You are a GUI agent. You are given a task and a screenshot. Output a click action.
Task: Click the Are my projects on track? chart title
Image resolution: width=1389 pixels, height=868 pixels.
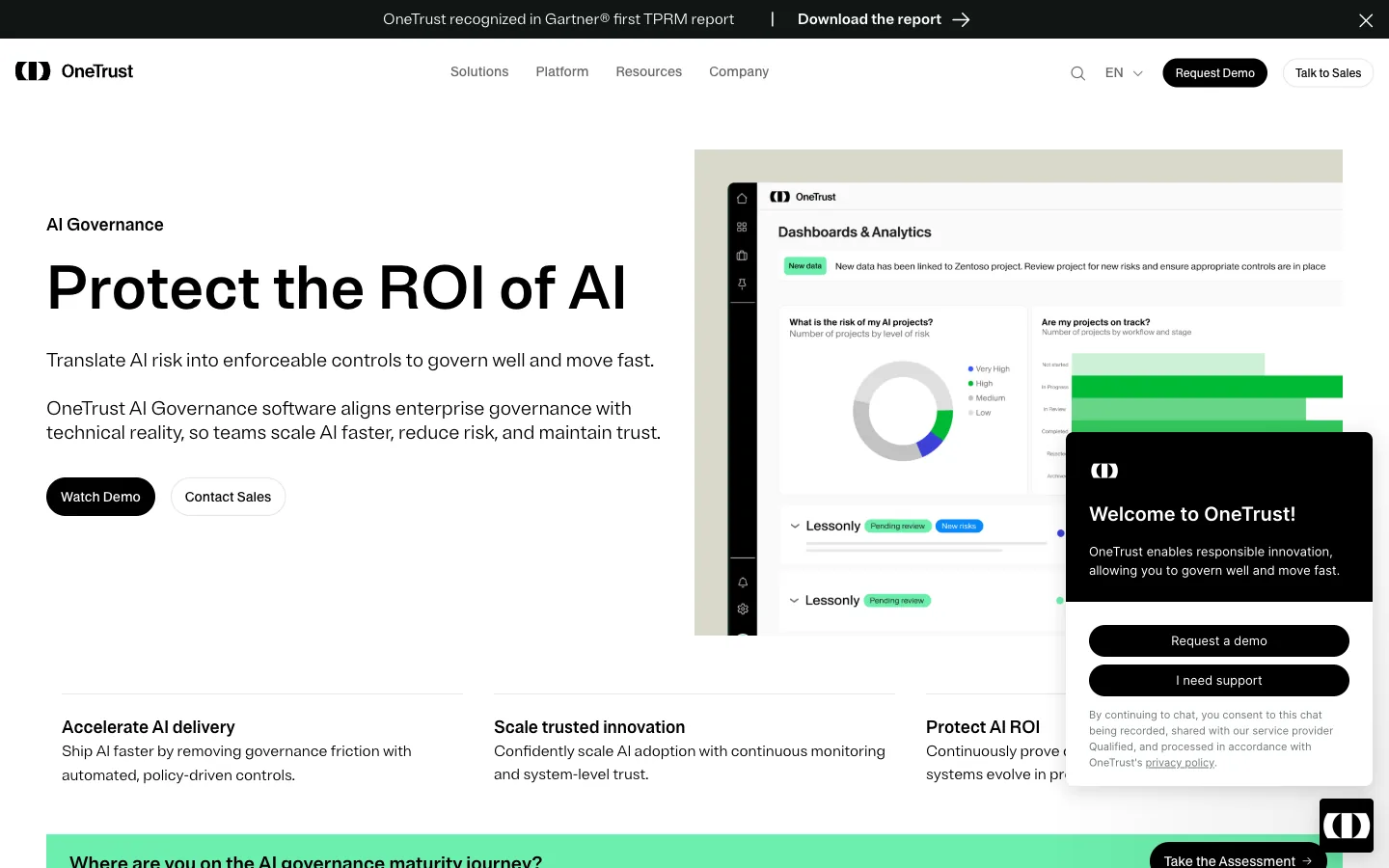point(1096,322)
